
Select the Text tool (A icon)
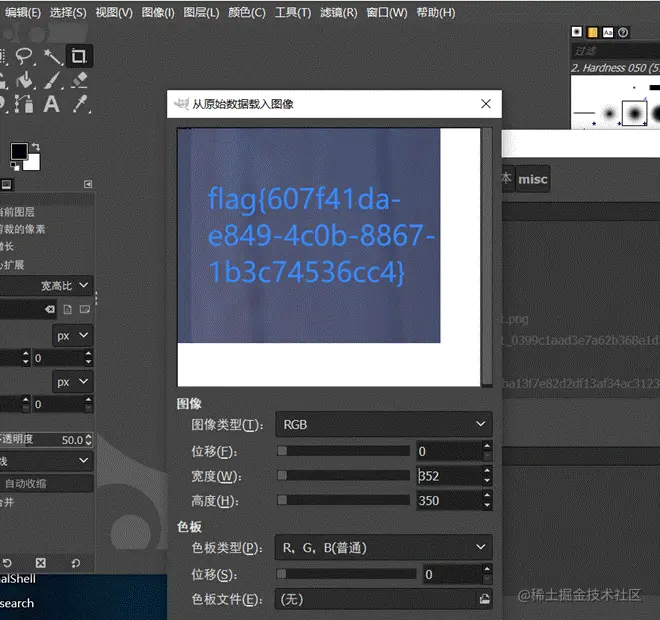tap(51, 104)
